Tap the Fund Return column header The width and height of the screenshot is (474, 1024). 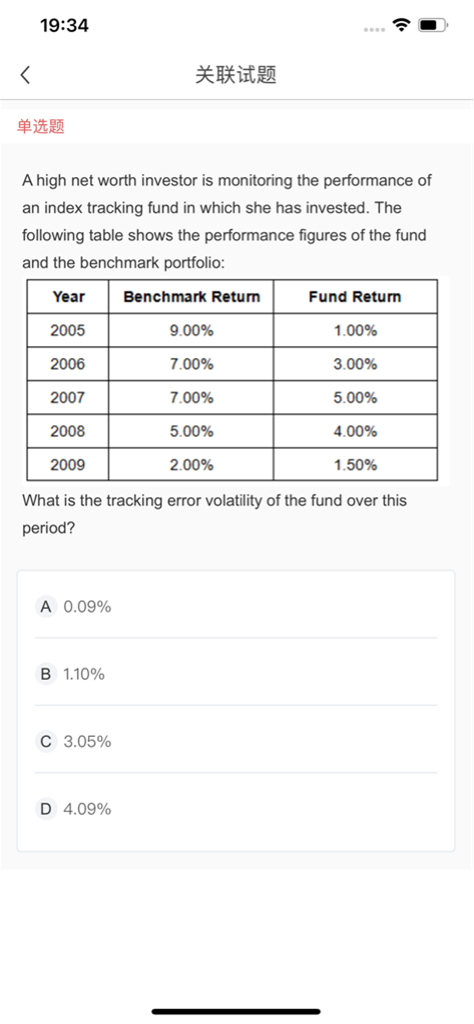point(355,296)
